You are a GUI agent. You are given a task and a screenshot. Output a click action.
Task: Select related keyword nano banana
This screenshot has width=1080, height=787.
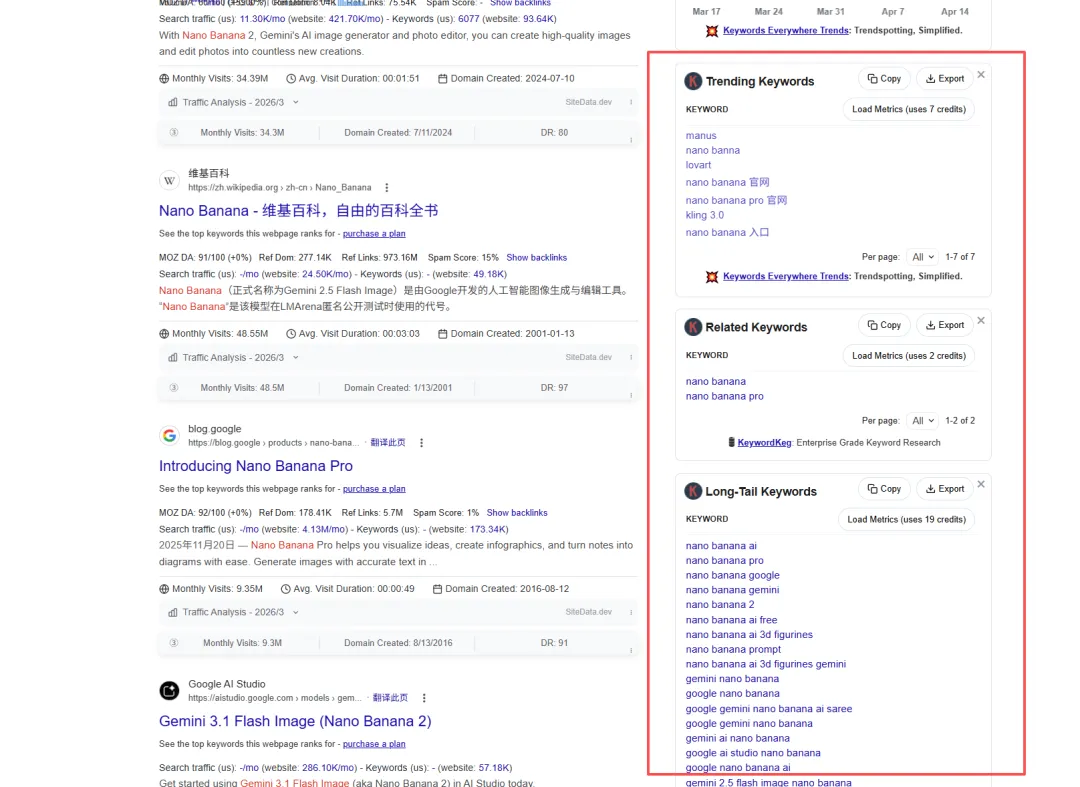click(x=716, y=381)
